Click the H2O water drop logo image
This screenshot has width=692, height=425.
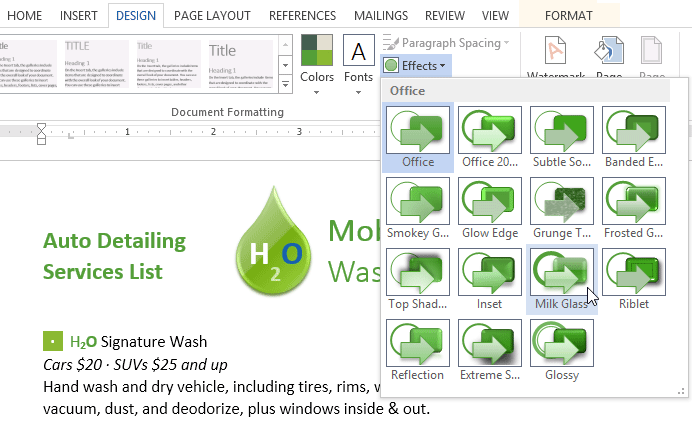(274, 240)
